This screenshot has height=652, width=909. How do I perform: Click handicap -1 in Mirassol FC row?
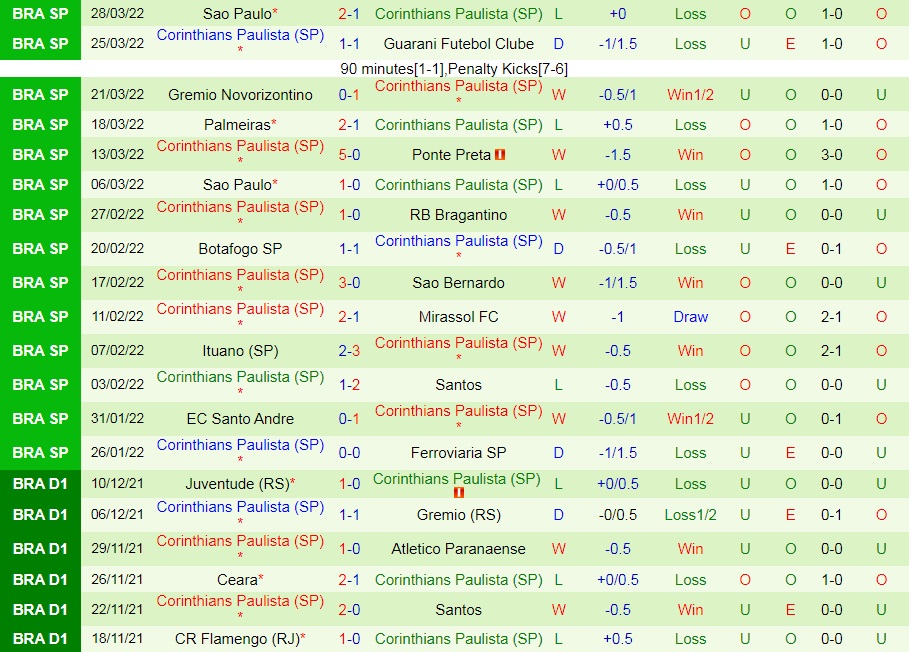[x=618, y=316]
